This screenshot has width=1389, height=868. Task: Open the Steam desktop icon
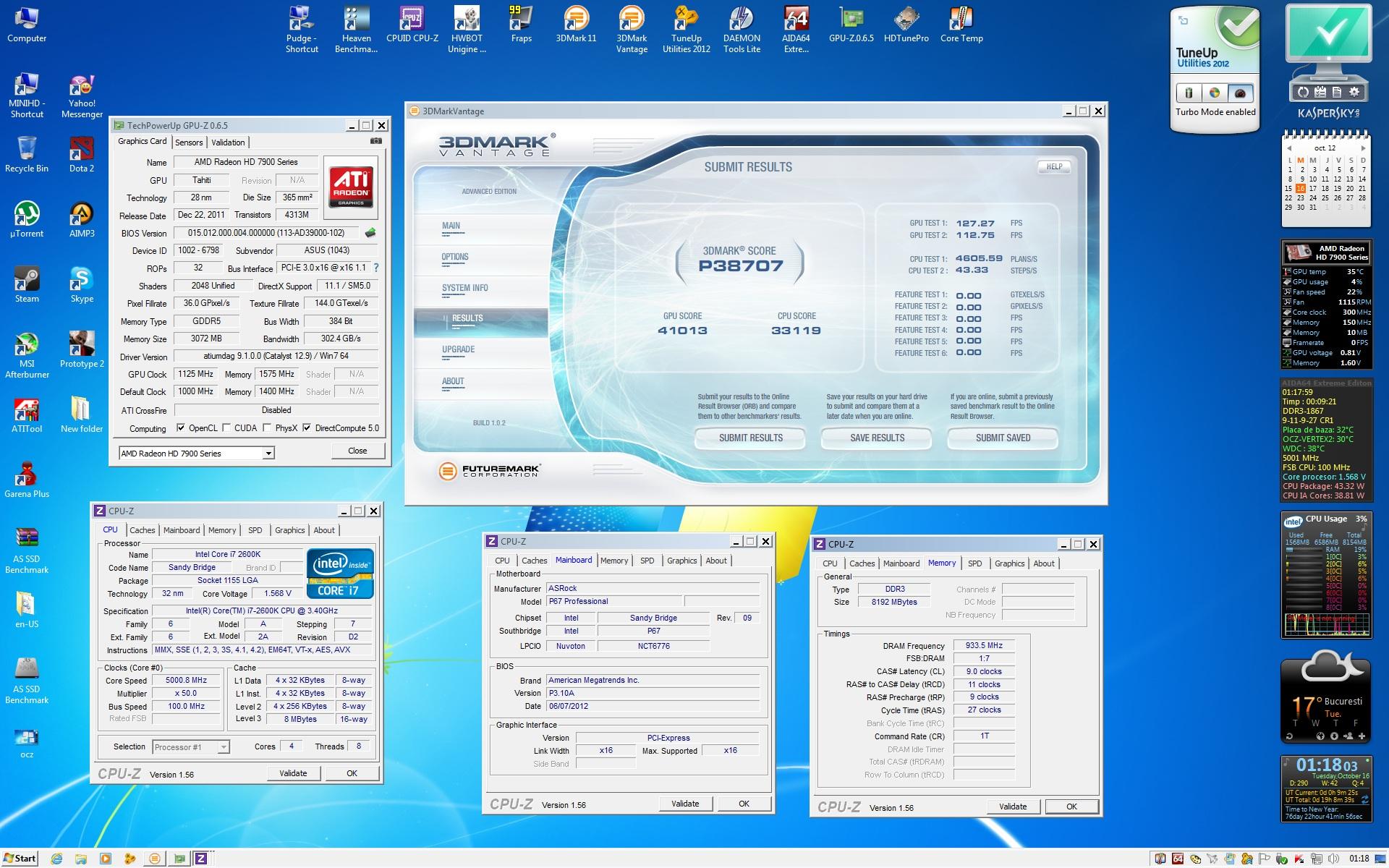[27, 284]
